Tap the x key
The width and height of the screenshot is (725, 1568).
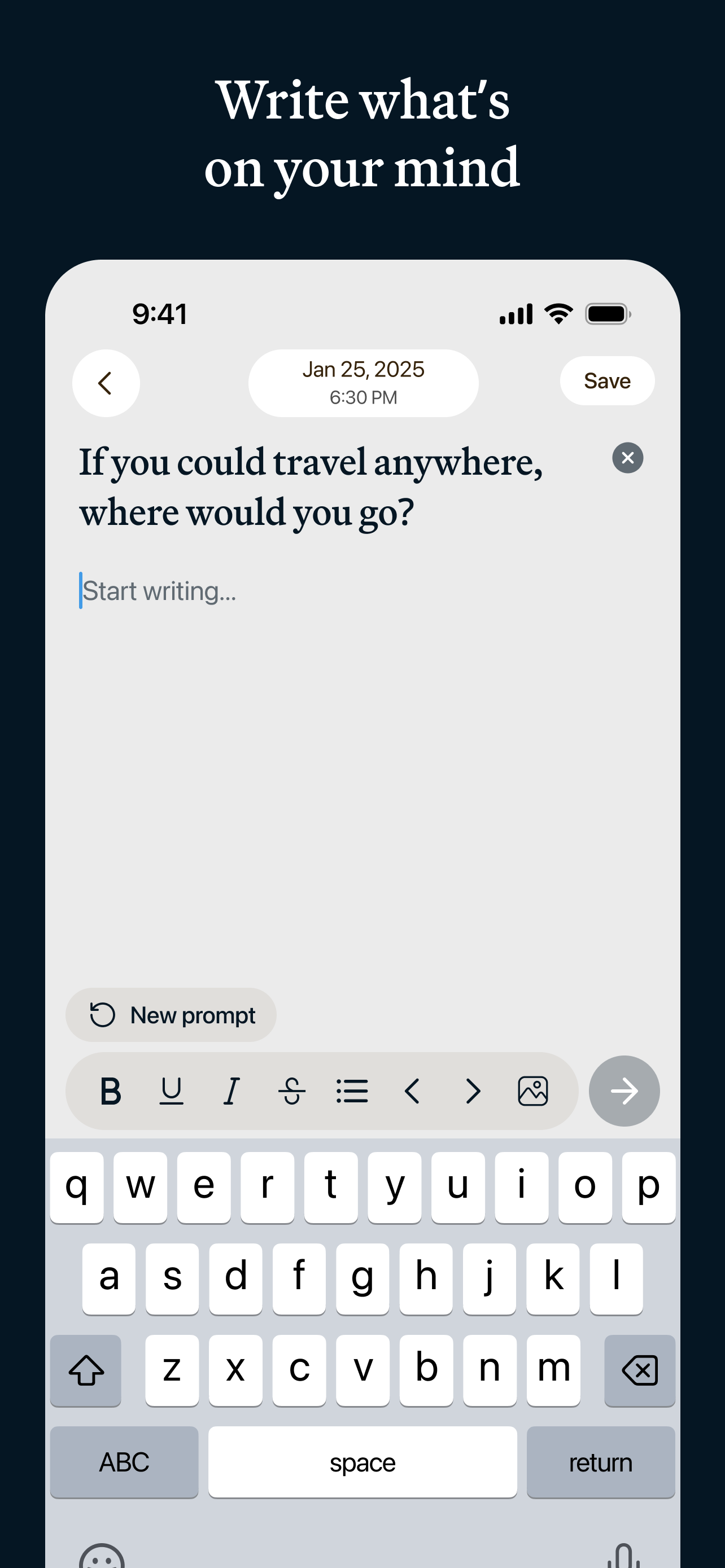235,1370
